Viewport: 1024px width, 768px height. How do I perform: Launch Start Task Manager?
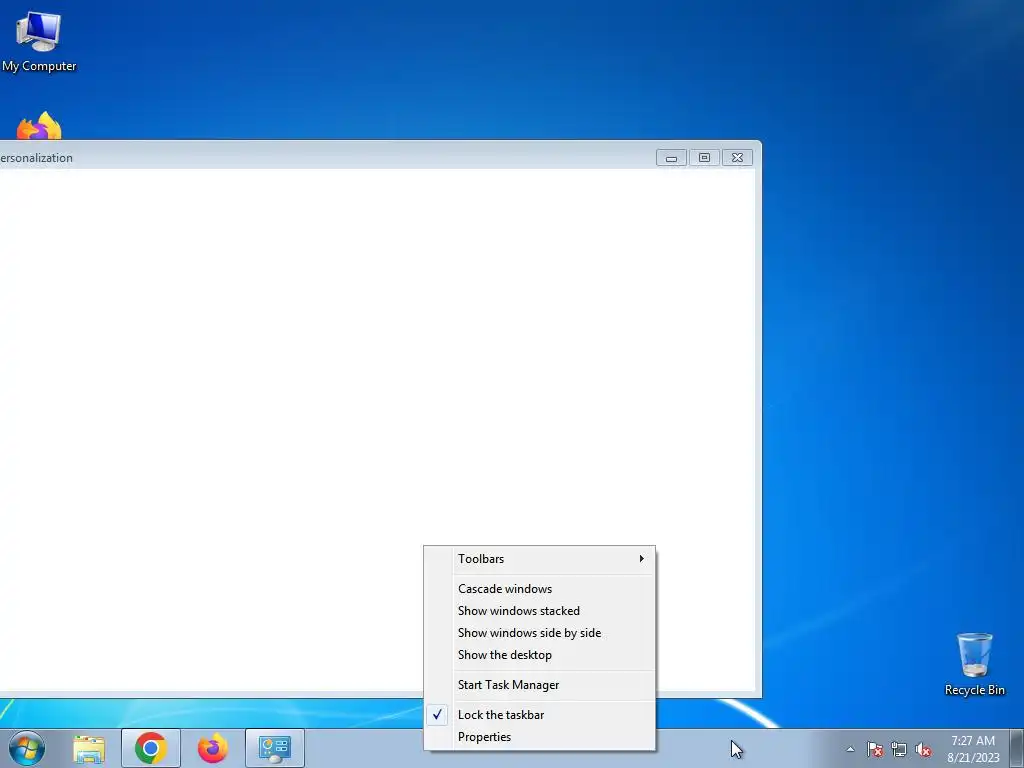539,685
